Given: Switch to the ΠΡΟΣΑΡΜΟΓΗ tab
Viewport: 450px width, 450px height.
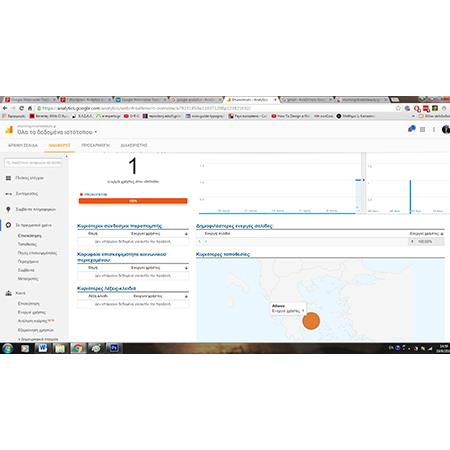Looking at the screenshot, I should click(95, 145).
